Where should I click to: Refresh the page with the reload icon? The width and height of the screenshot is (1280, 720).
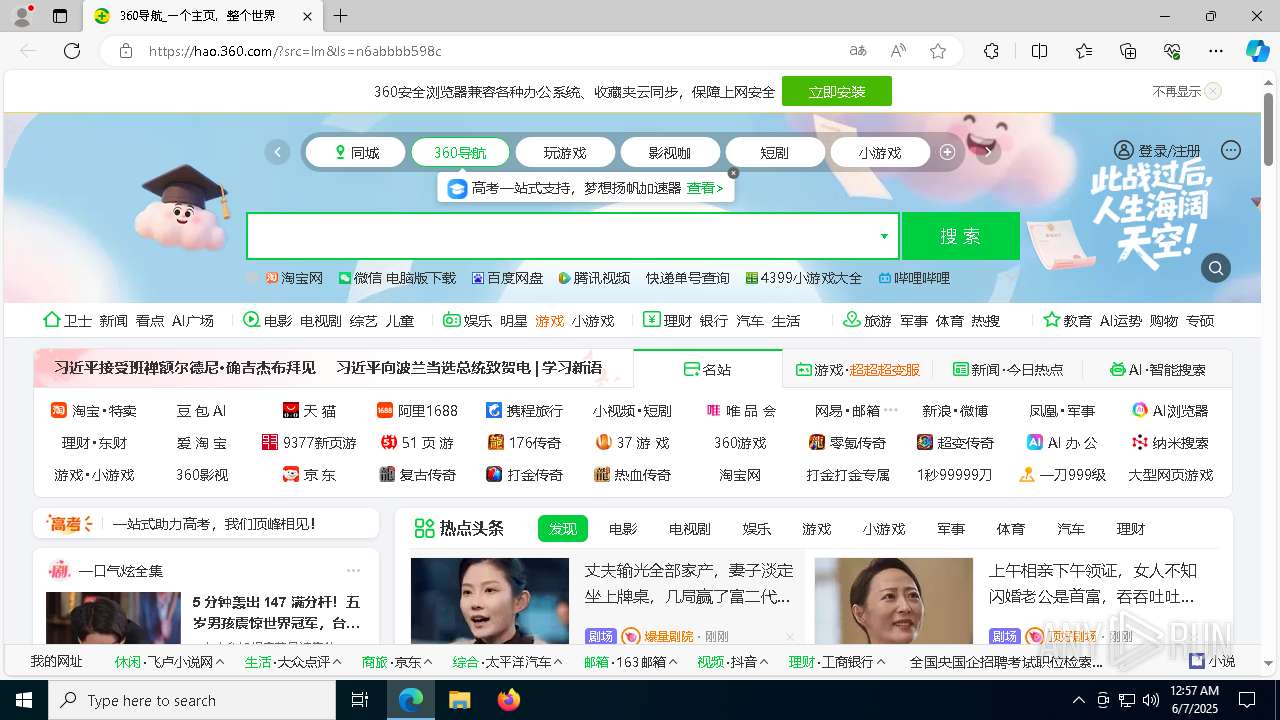(x=72, y=51)
